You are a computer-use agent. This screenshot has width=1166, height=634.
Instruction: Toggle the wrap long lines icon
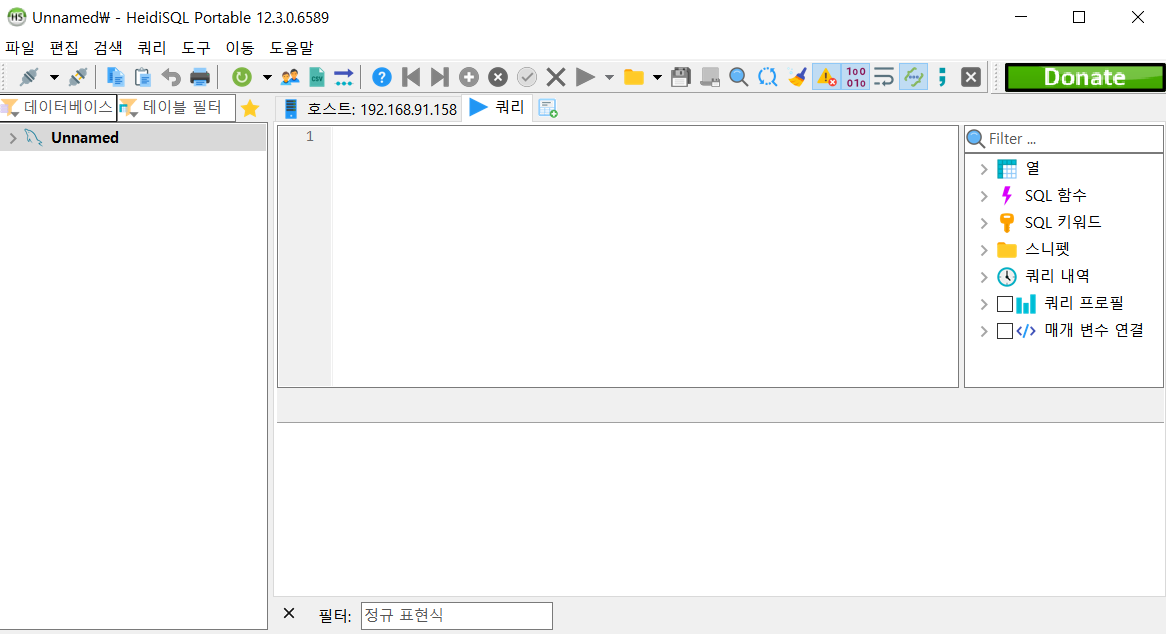(884, 77)
